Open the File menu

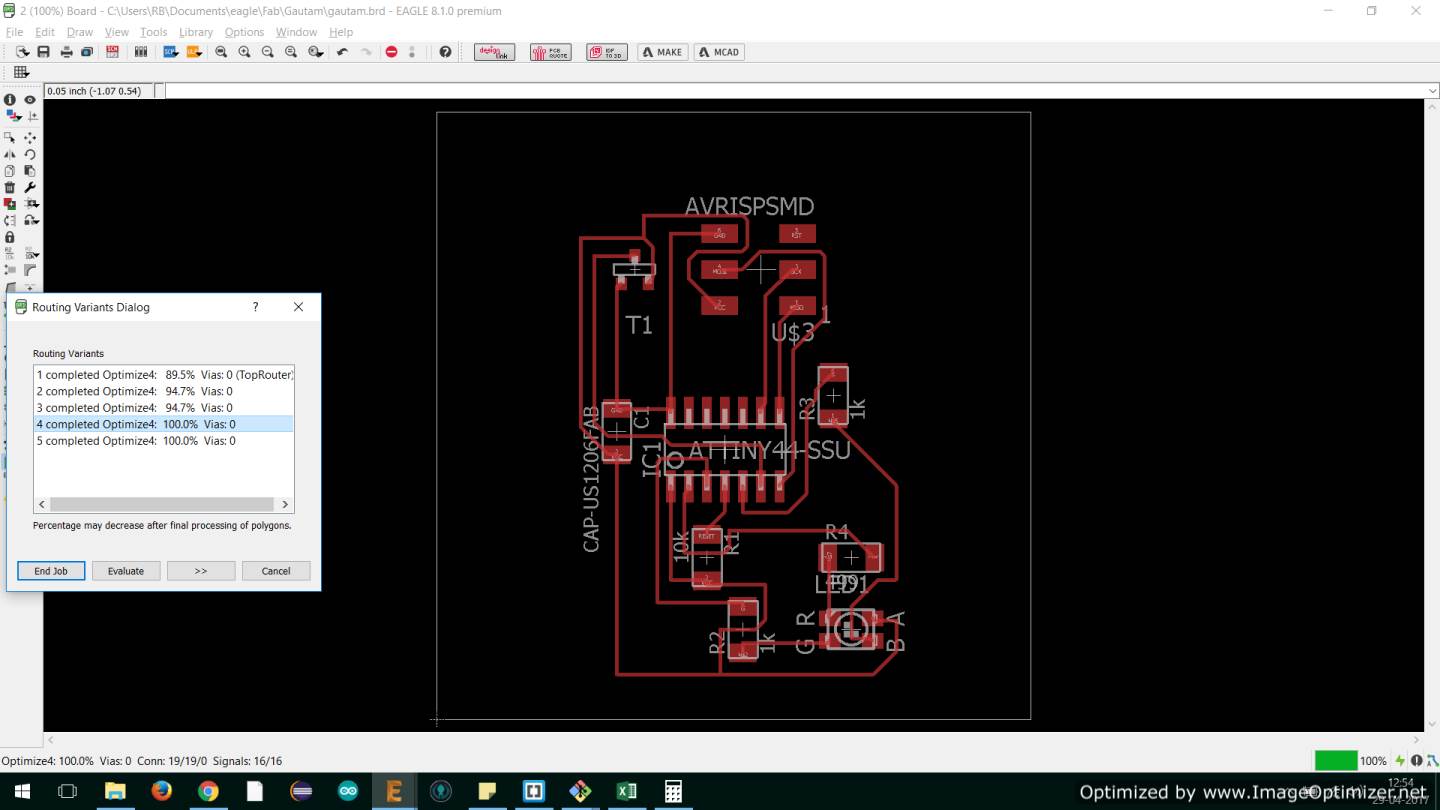coord(14,32)
